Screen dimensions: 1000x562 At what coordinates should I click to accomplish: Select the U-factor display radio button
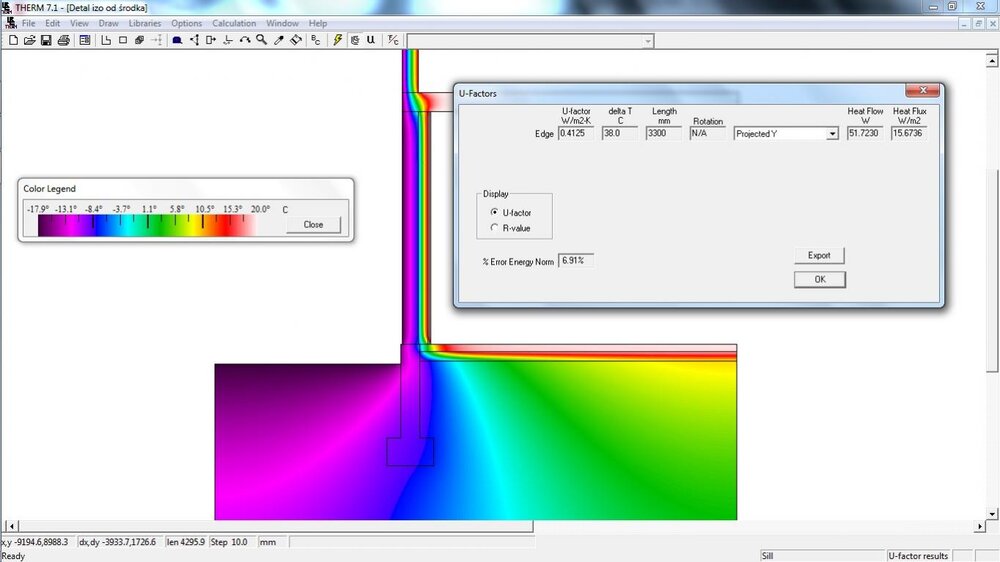[494, 213]
